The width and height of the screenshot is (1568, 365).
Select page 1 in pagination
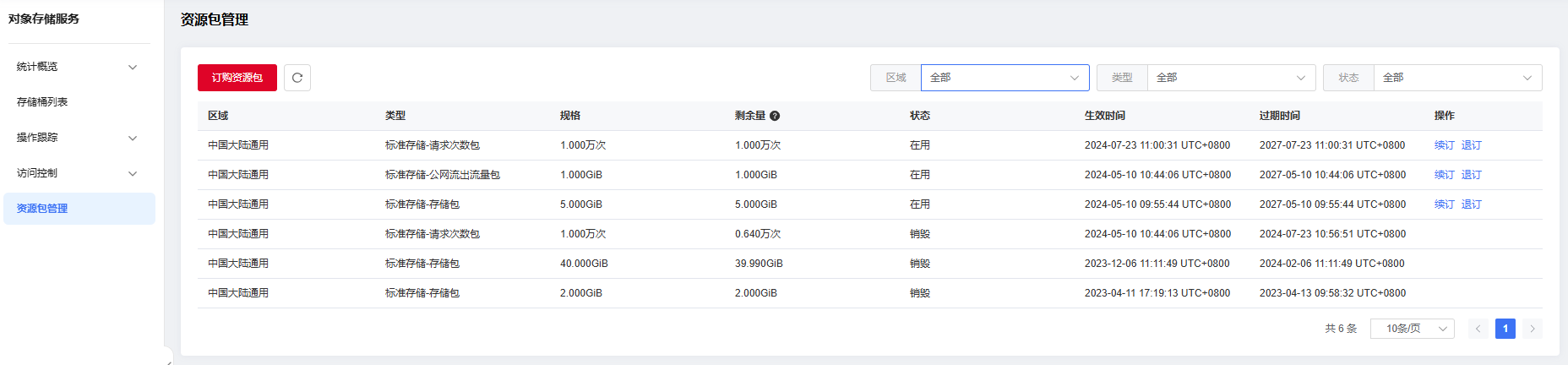pos(1505,329)
